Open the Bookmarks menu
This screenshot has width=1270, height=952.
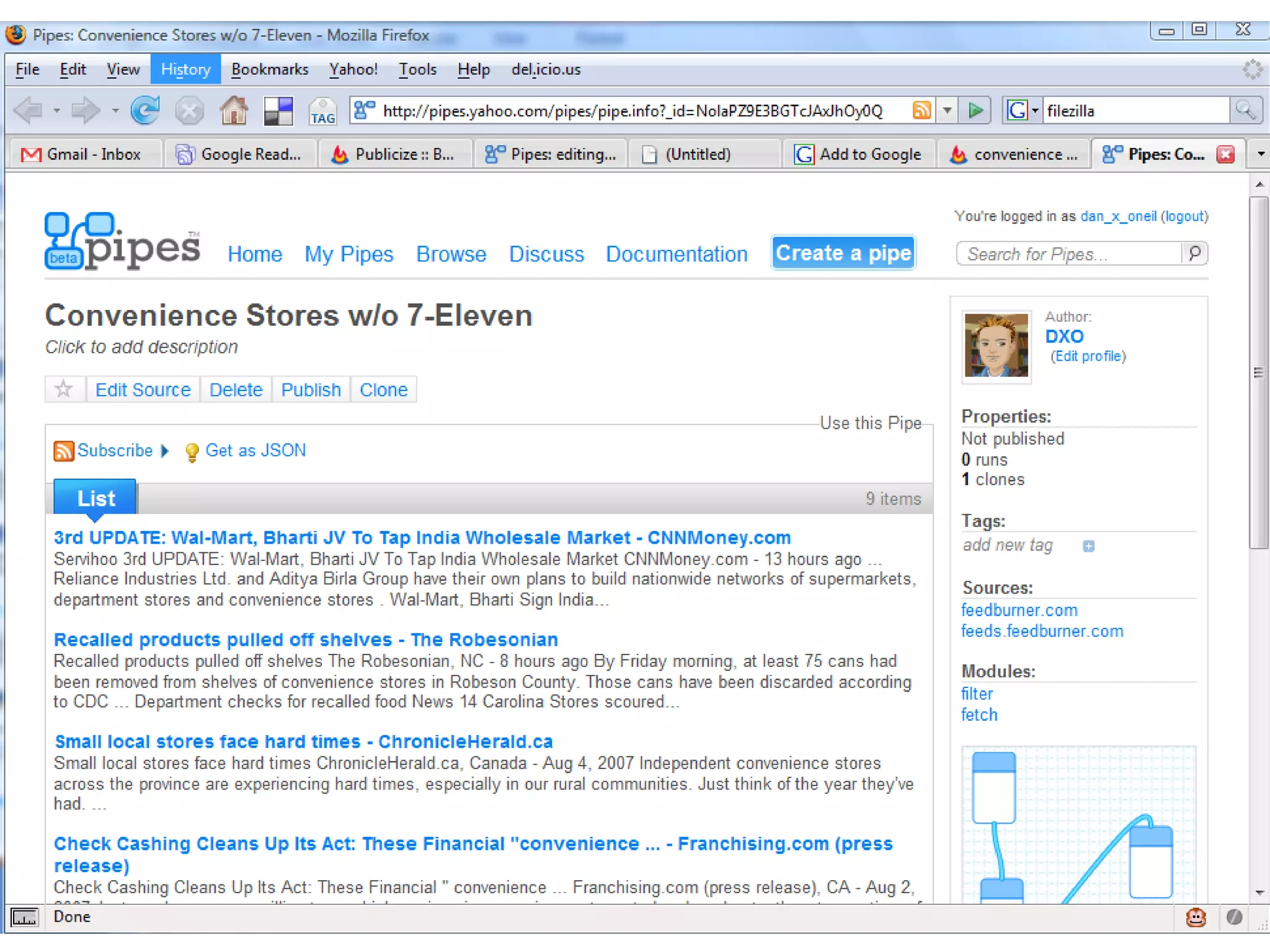269,69
